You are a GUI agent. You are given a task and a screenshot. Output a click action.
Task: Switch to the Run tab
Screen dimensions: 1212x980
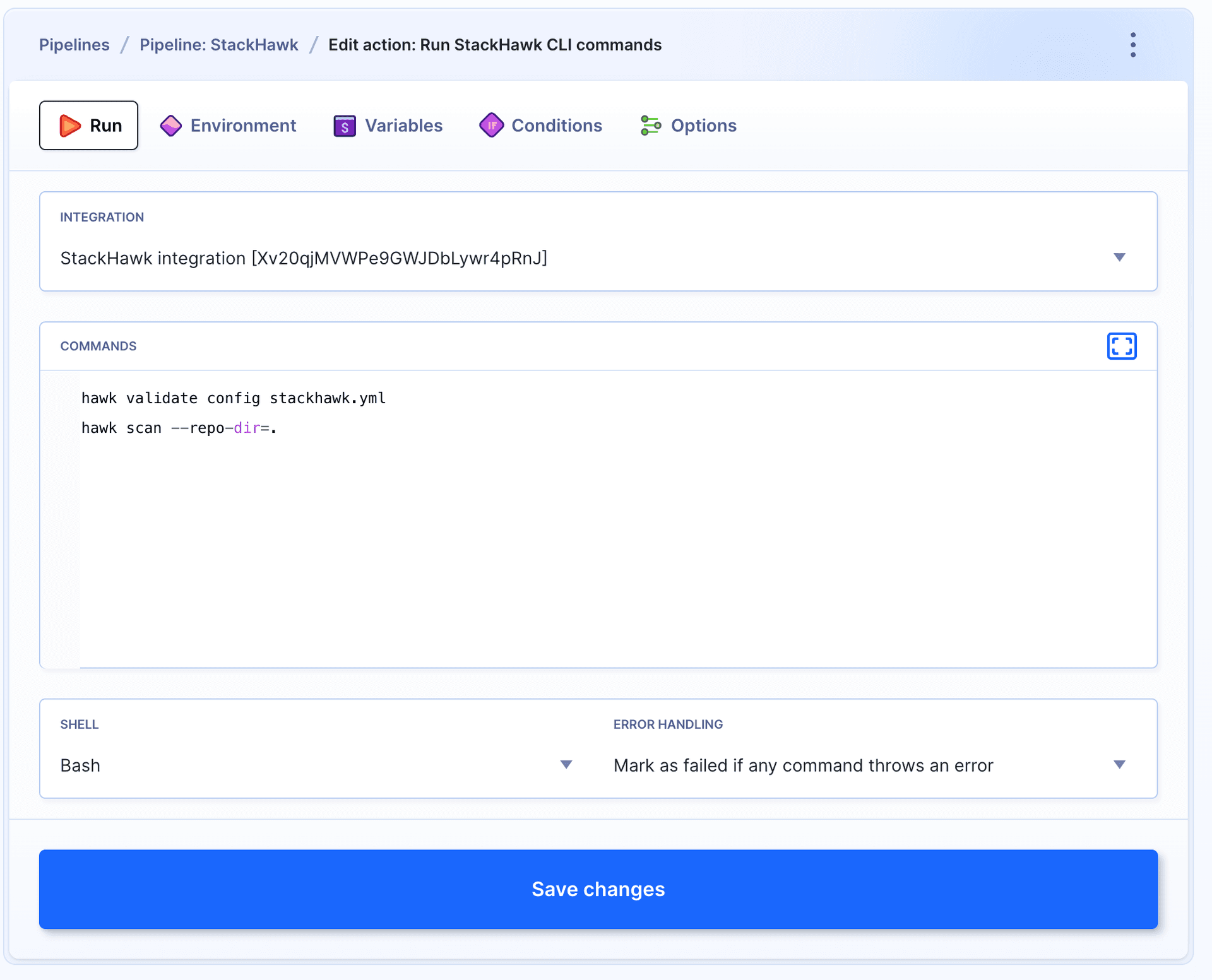point(88,126)
